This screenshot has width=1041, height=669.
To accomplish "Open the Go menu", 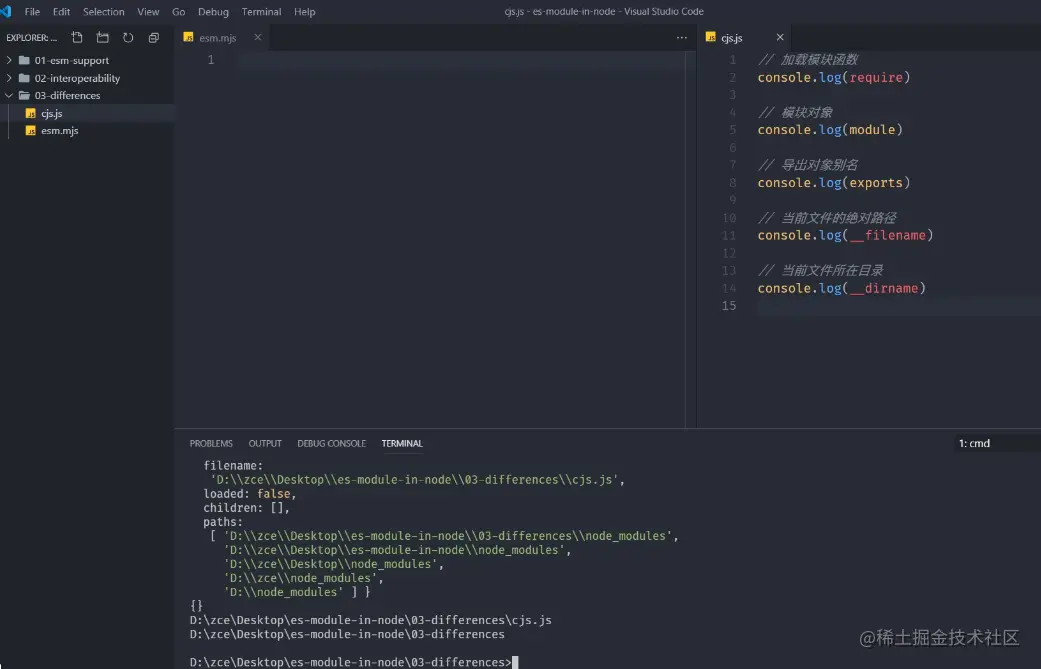I will [x=179, y=12].
